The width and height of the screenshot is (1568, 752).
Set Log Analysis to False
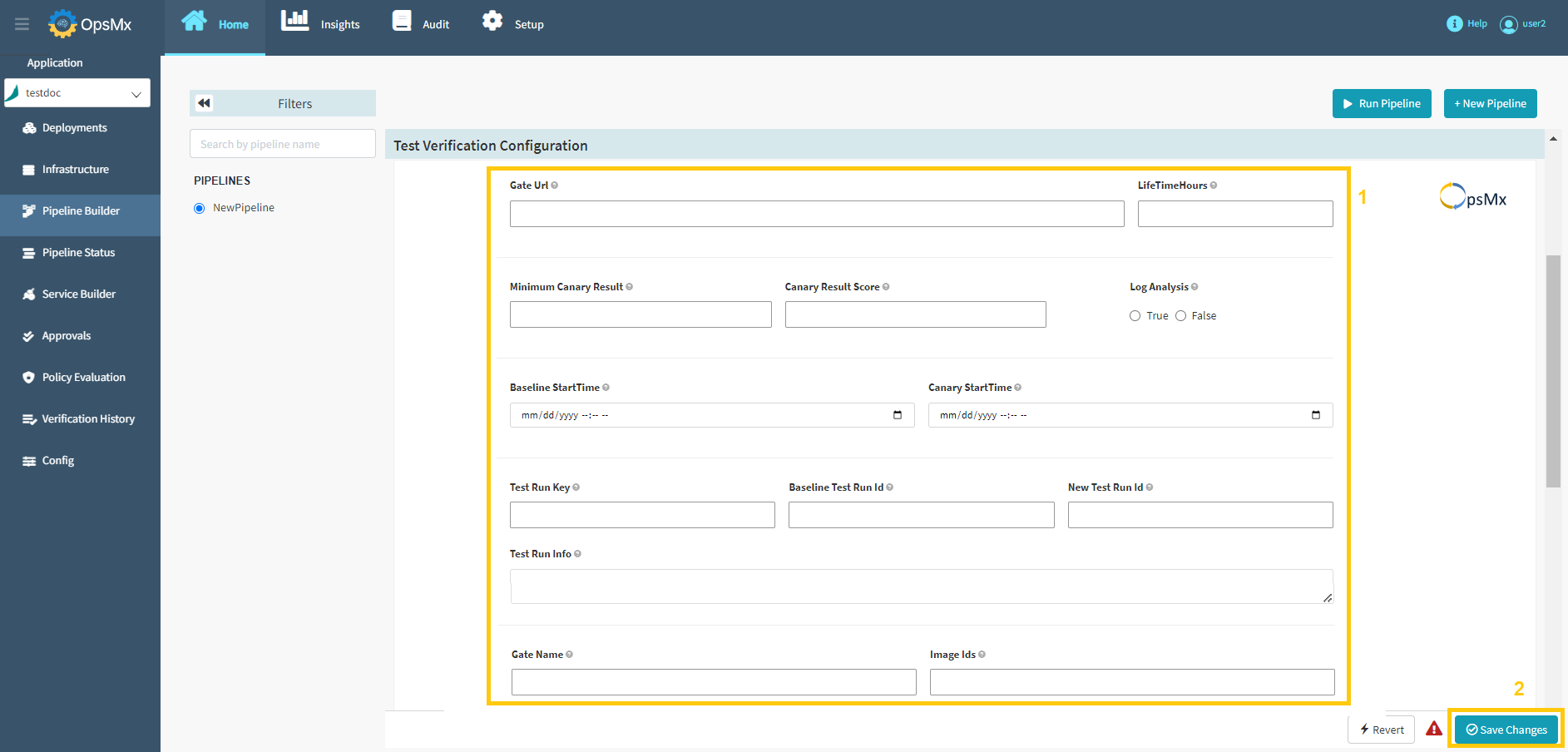click(1180, 316)
